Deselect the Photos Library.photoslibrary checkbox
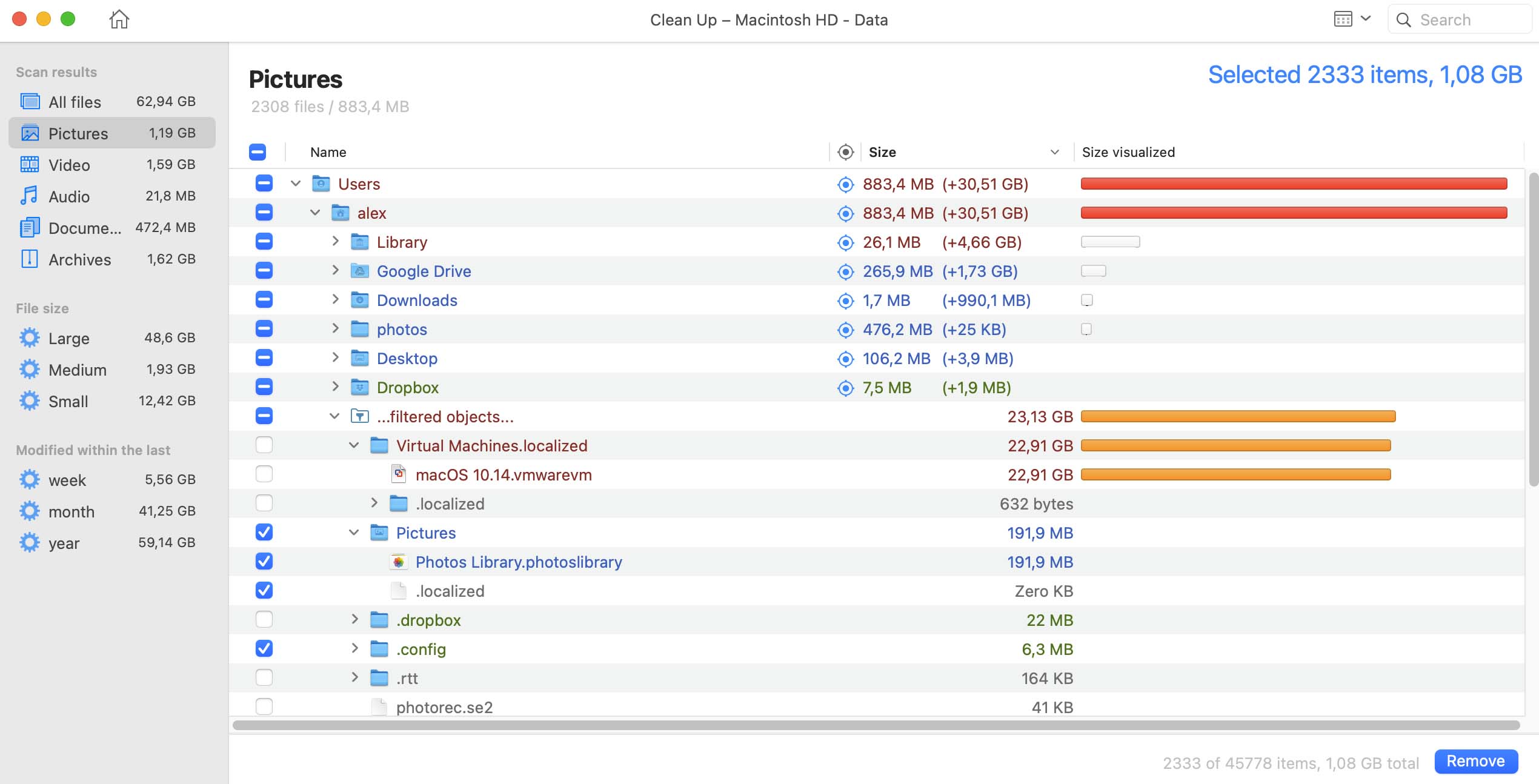 coord(264,562)
